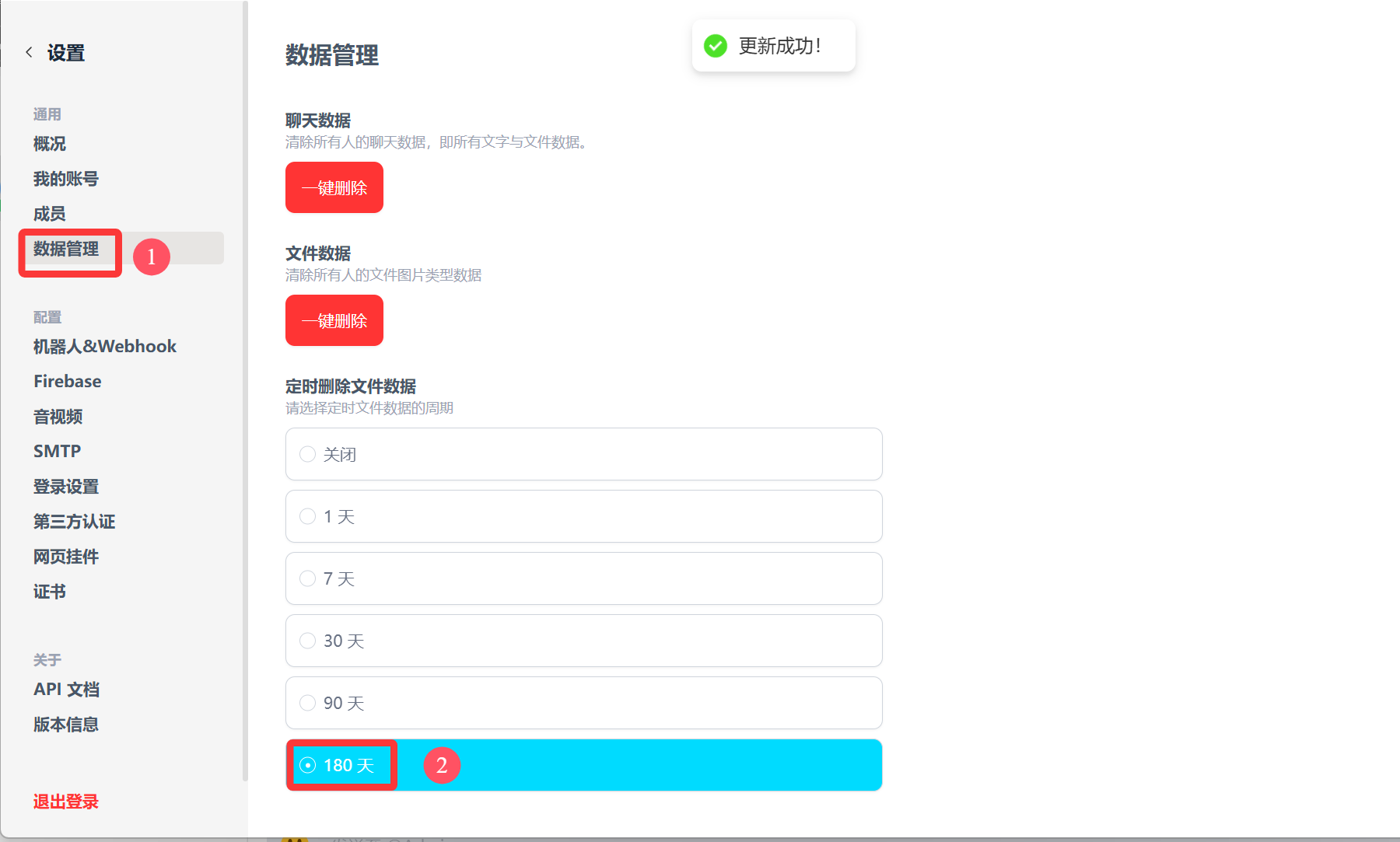Open the Firebase settings

(68, 381)
